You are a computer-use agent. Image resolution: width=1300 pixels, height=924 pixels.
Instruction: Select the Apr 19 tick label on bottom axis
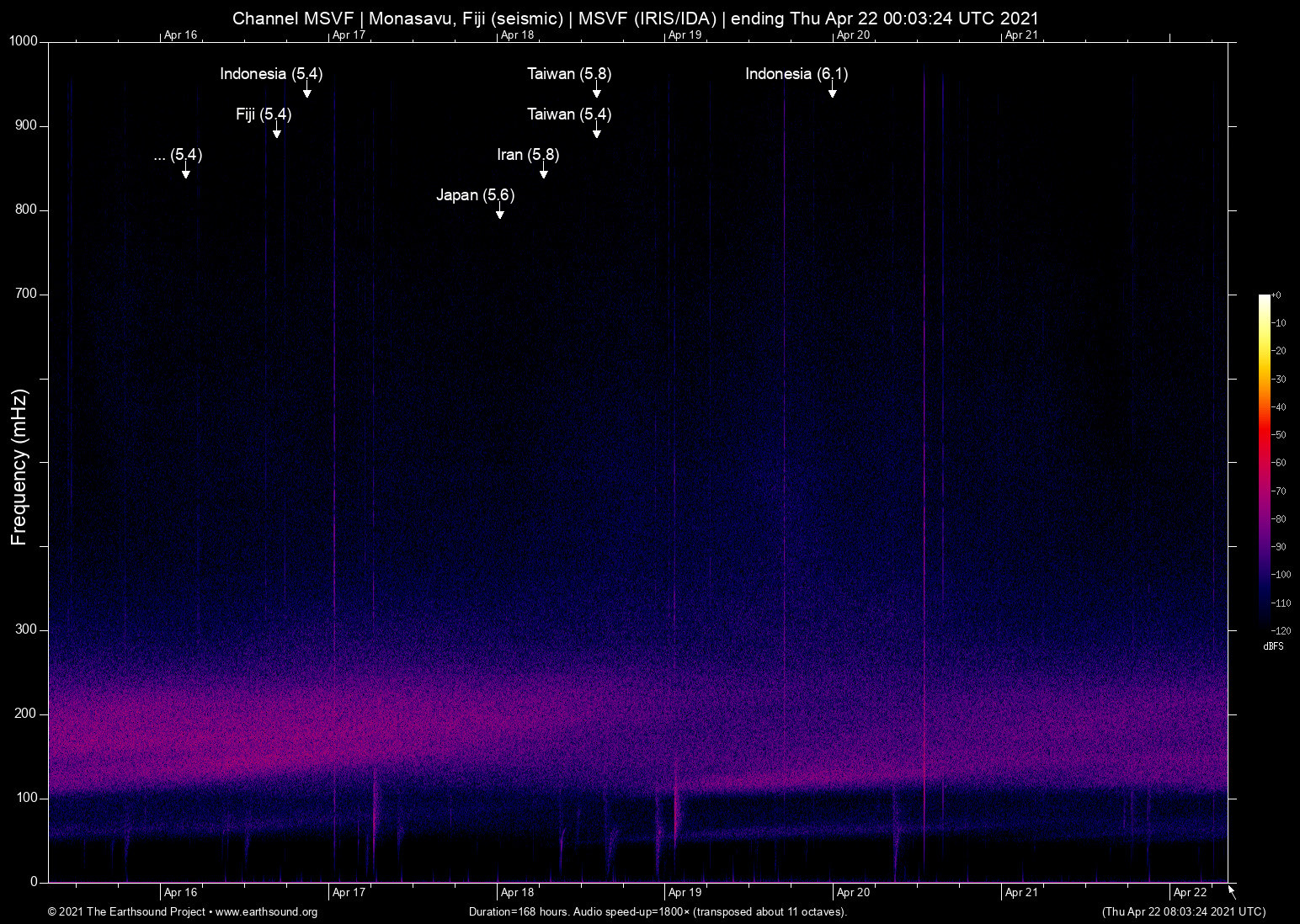click(685, 891)
